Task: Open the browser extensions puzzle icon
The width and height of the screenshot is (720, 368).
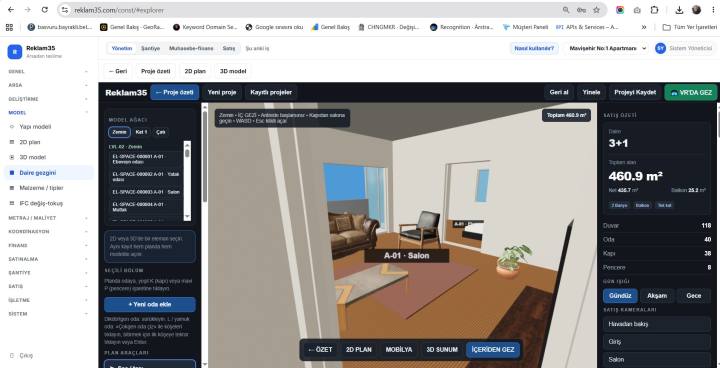Action: point(654,10)
